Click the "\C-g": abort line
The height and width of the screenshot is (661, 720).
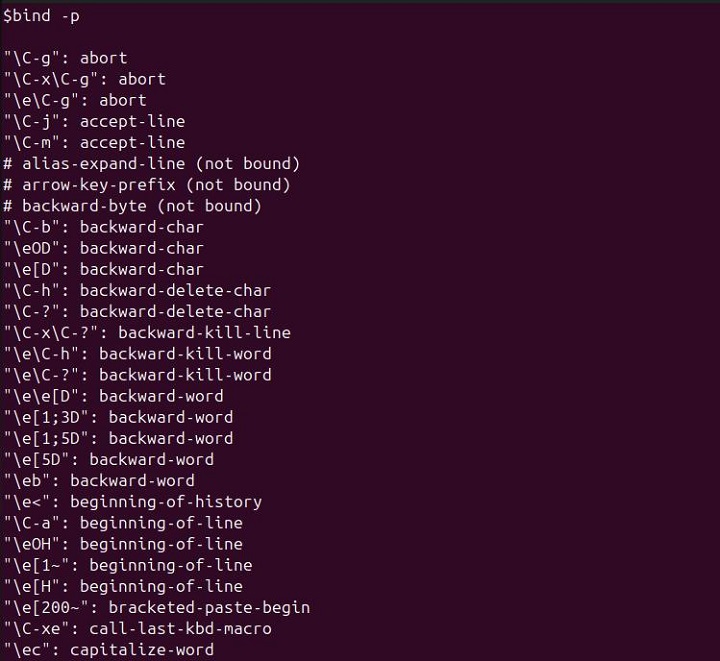coord(65,58)
